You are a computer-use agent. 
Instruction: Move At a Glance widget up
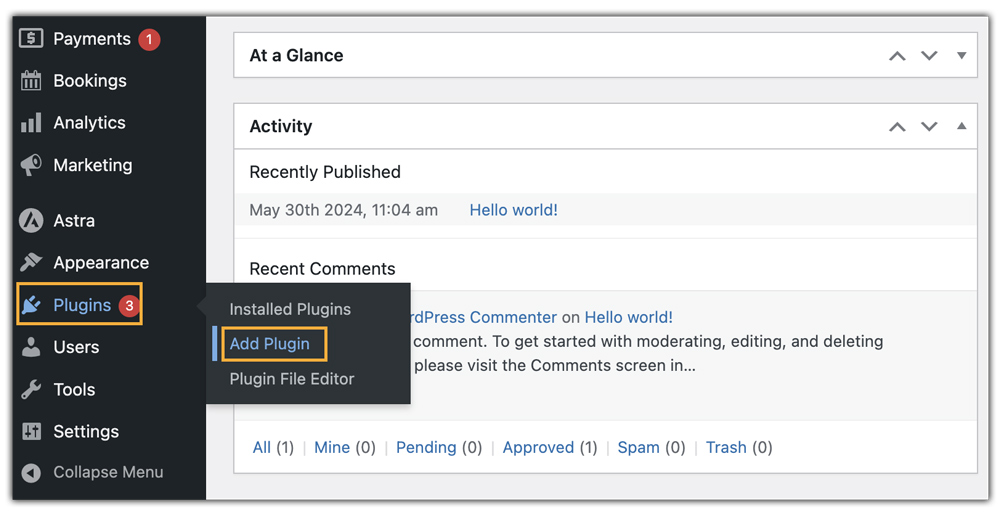(897, 56)
